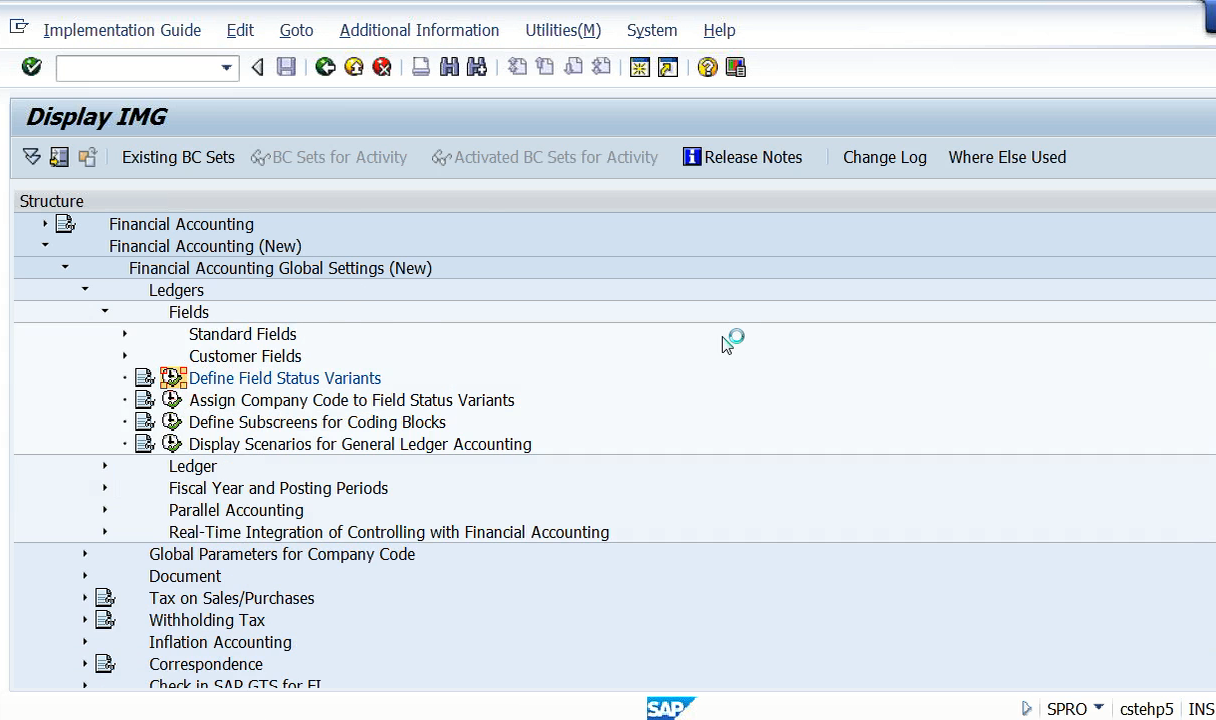1216x720 pixels.
Task: Open the Utilities(M) menu
Action: (x=563, y=30)
